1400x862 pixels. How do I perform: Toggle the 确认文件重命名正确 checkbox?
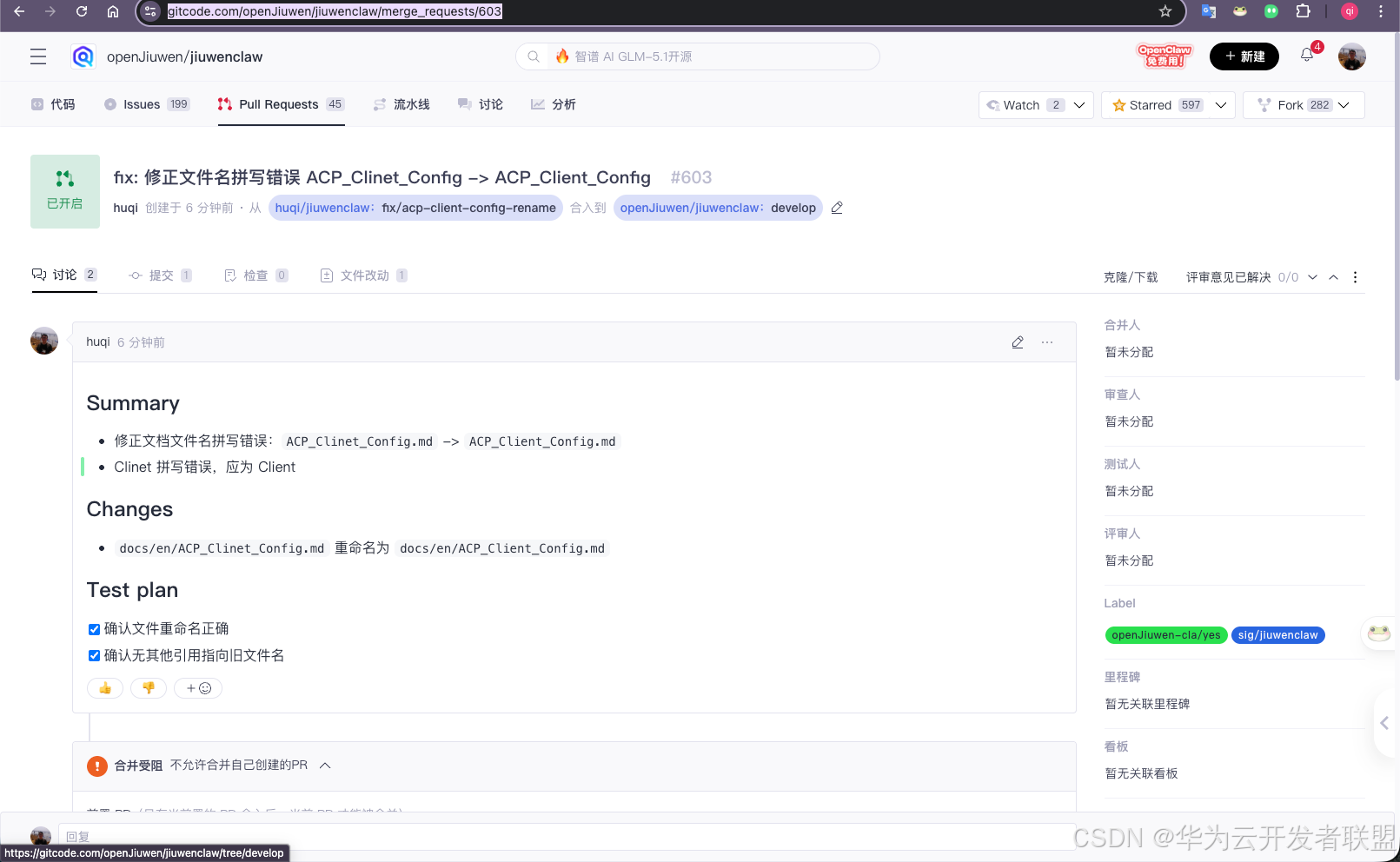[x=94, y=629]
